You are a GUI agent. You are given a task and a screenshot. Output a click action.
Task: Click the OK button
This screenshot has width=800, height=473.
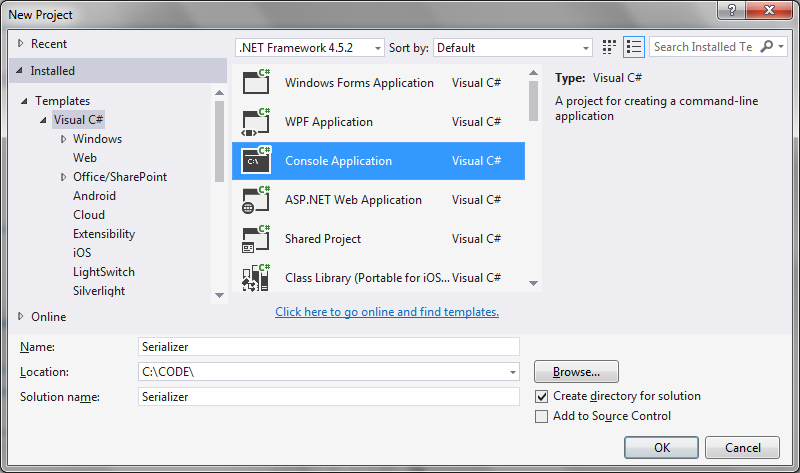coord(661,447)
